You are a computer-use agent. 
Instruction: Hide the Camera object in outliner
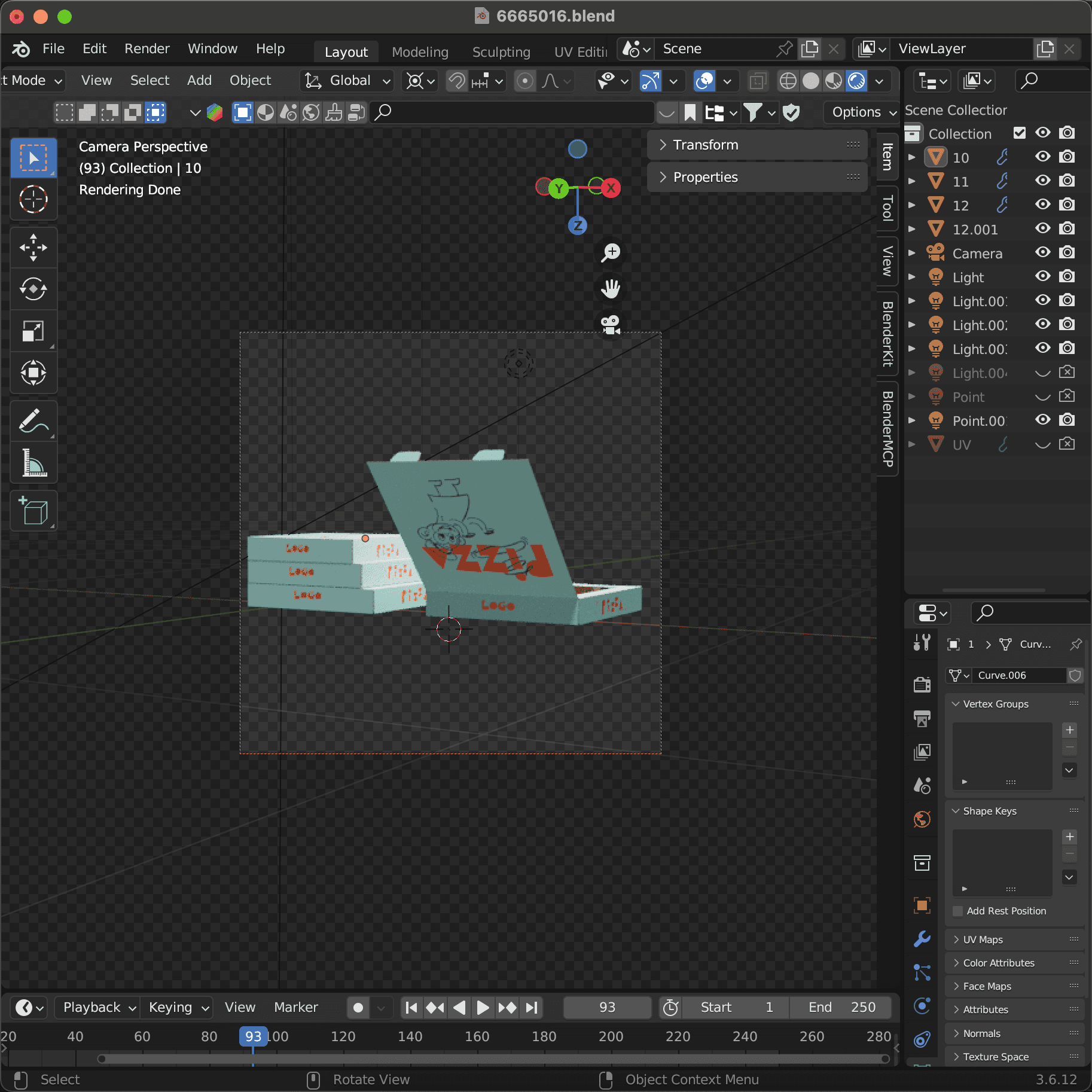click(x=1043, y=253)
